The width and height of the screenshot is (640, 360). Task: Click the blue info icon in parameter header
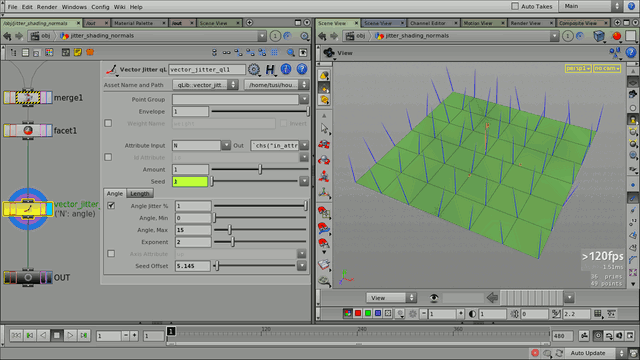click(286, 69)
